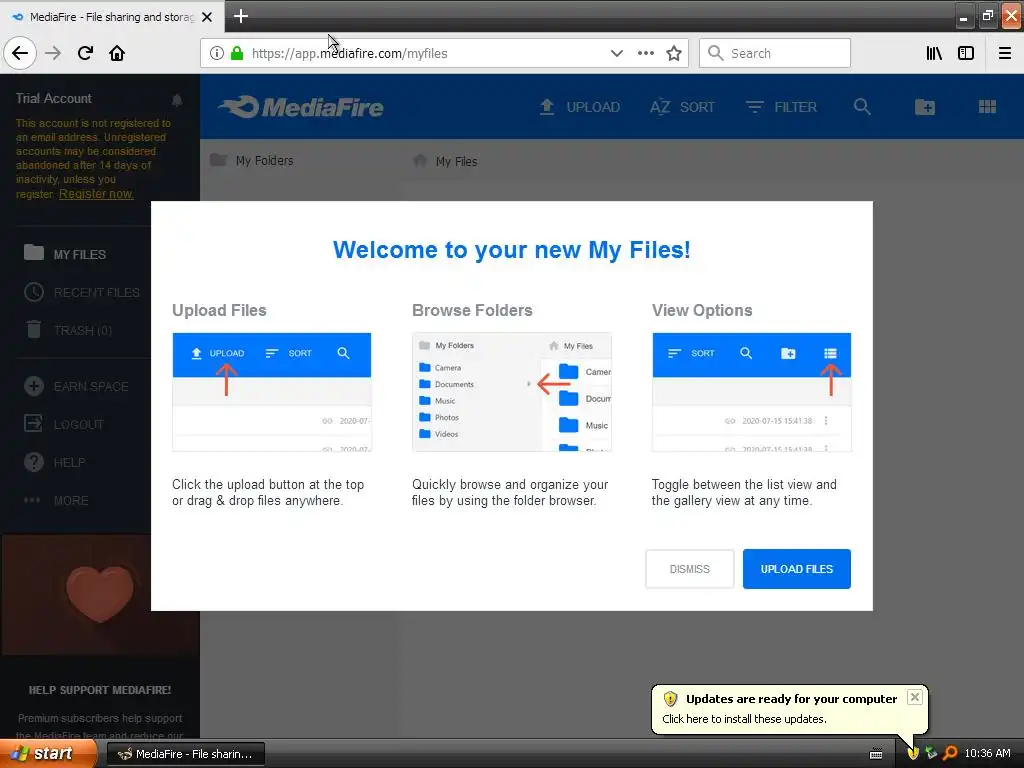Toggle the Firefox sidebar icon
The width and height of the screenshot is (1024, 768).
tap(966, 53)
